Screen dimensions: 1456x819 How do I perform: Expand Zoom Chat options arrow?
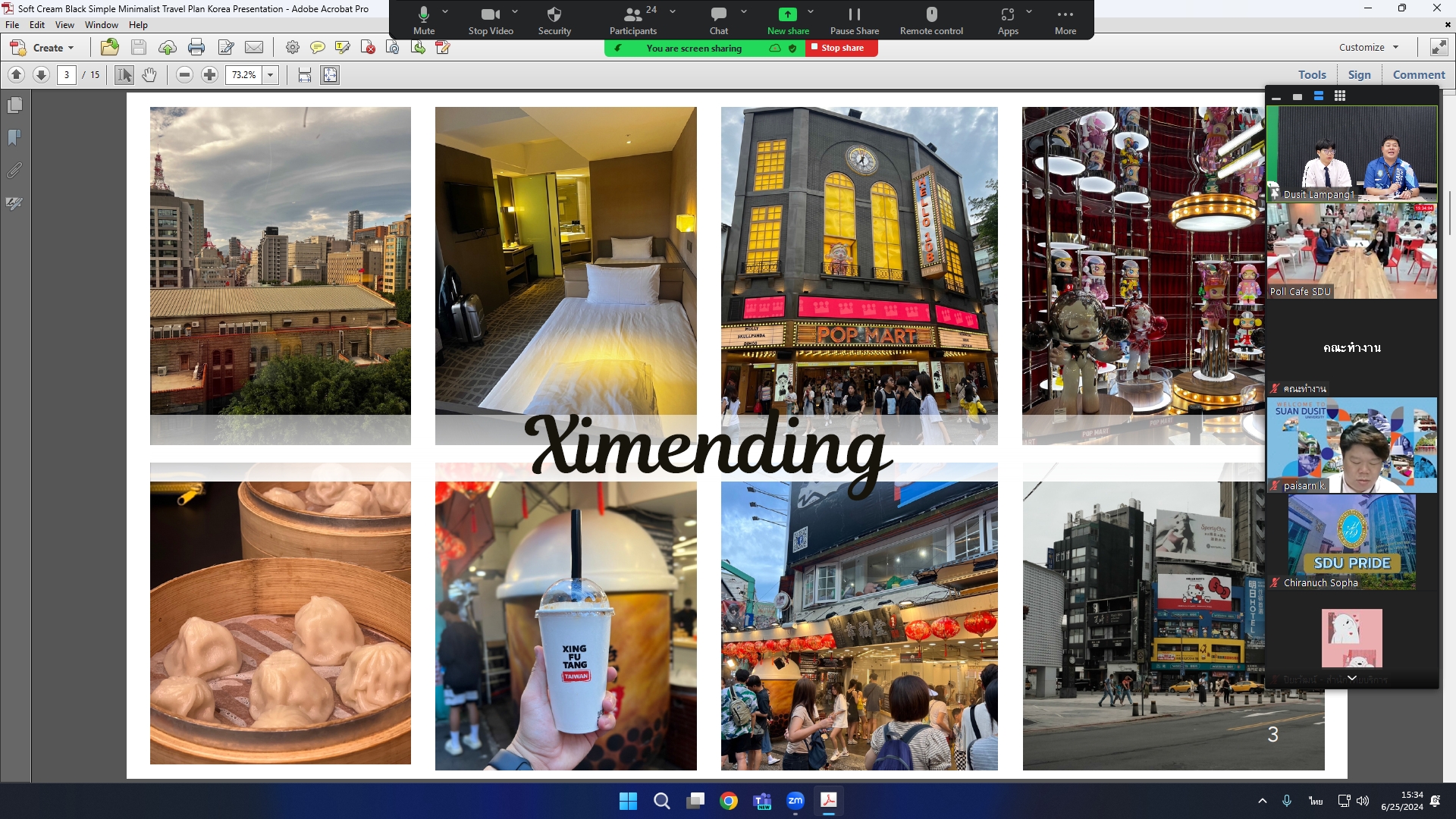(x=744, y=11)
